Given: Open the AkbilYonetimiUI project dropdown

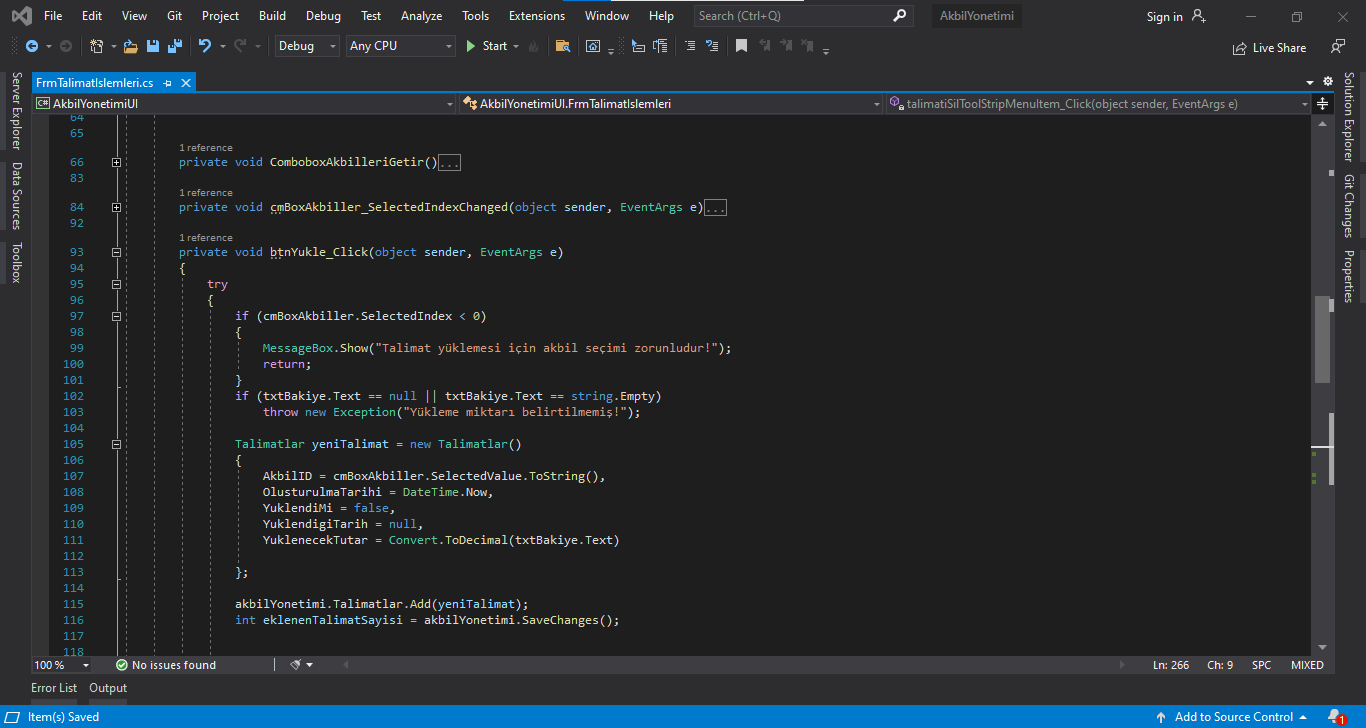Looking at the screenshot, I should click(x=244, y=104).
